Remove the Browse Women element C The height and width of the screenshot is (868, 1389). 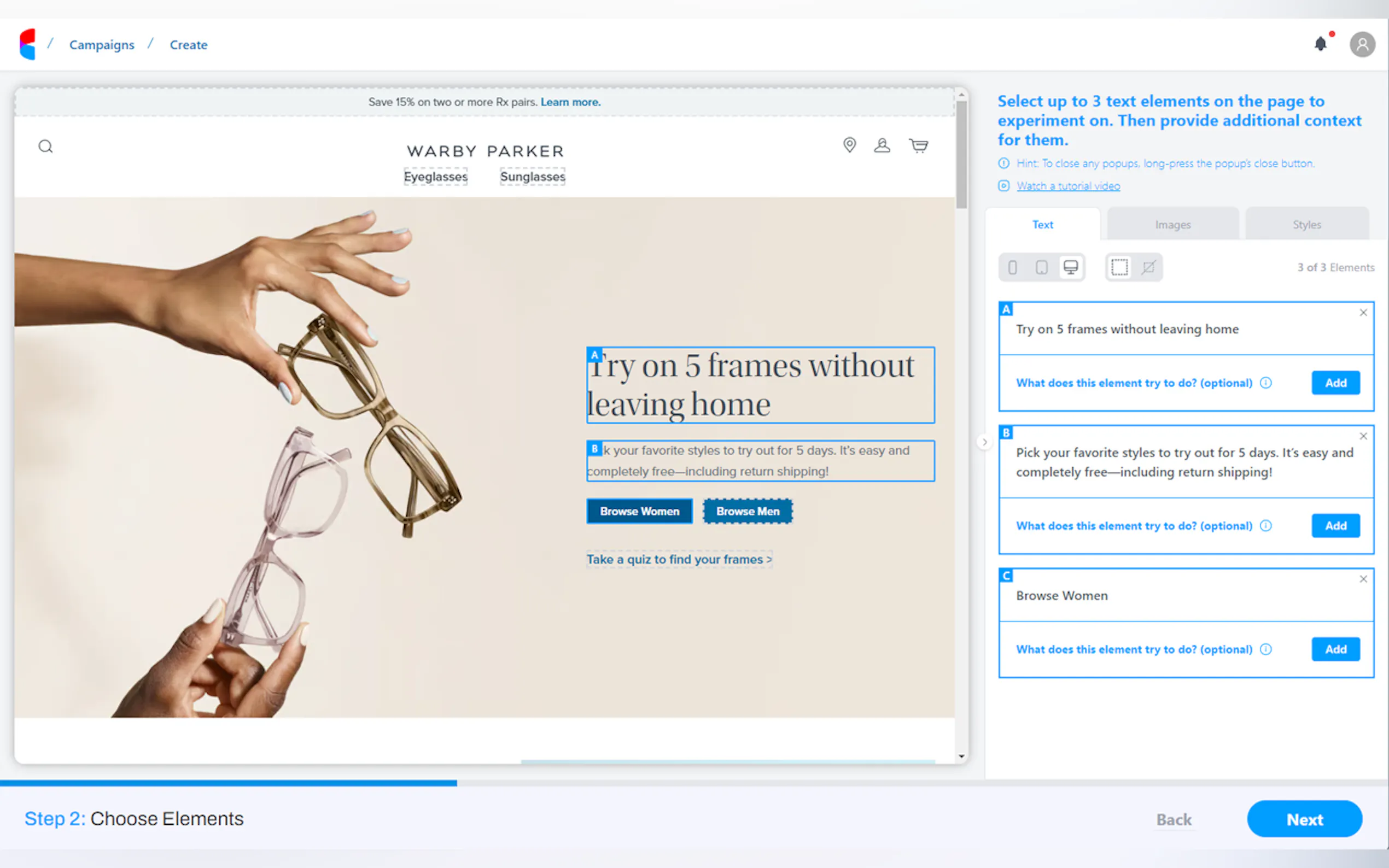click(x=1363, y=579)
